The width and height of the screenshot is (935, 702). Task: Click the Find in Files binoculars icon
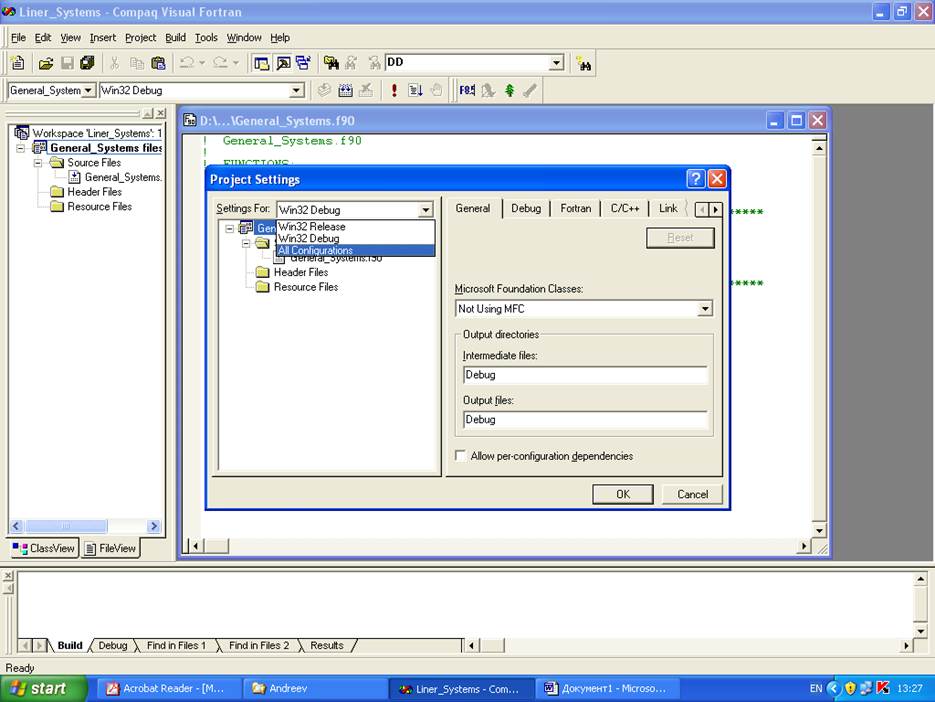point(331,63)
